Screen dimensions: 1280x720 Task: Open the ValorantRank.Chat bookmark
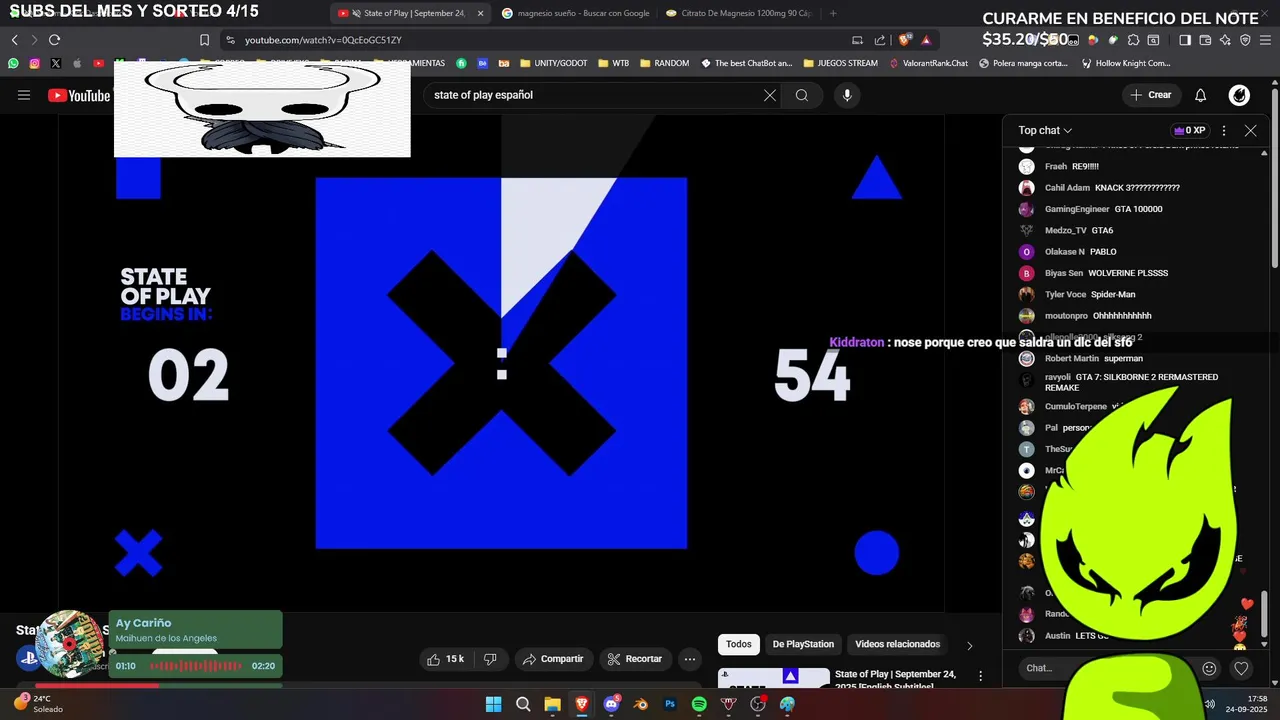point(928,63)
